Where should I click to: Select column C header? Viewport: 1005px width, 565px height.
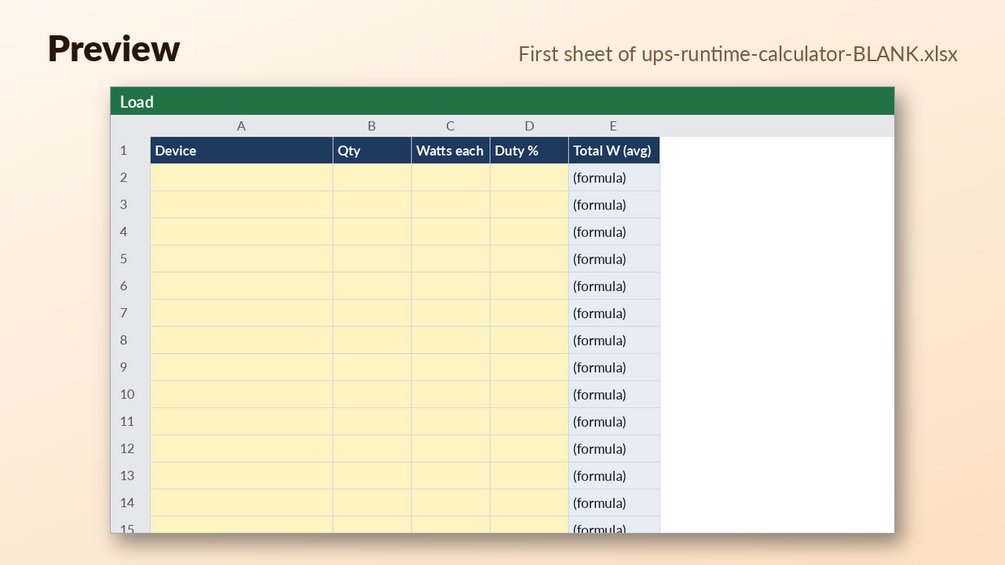tap(451, 126)
